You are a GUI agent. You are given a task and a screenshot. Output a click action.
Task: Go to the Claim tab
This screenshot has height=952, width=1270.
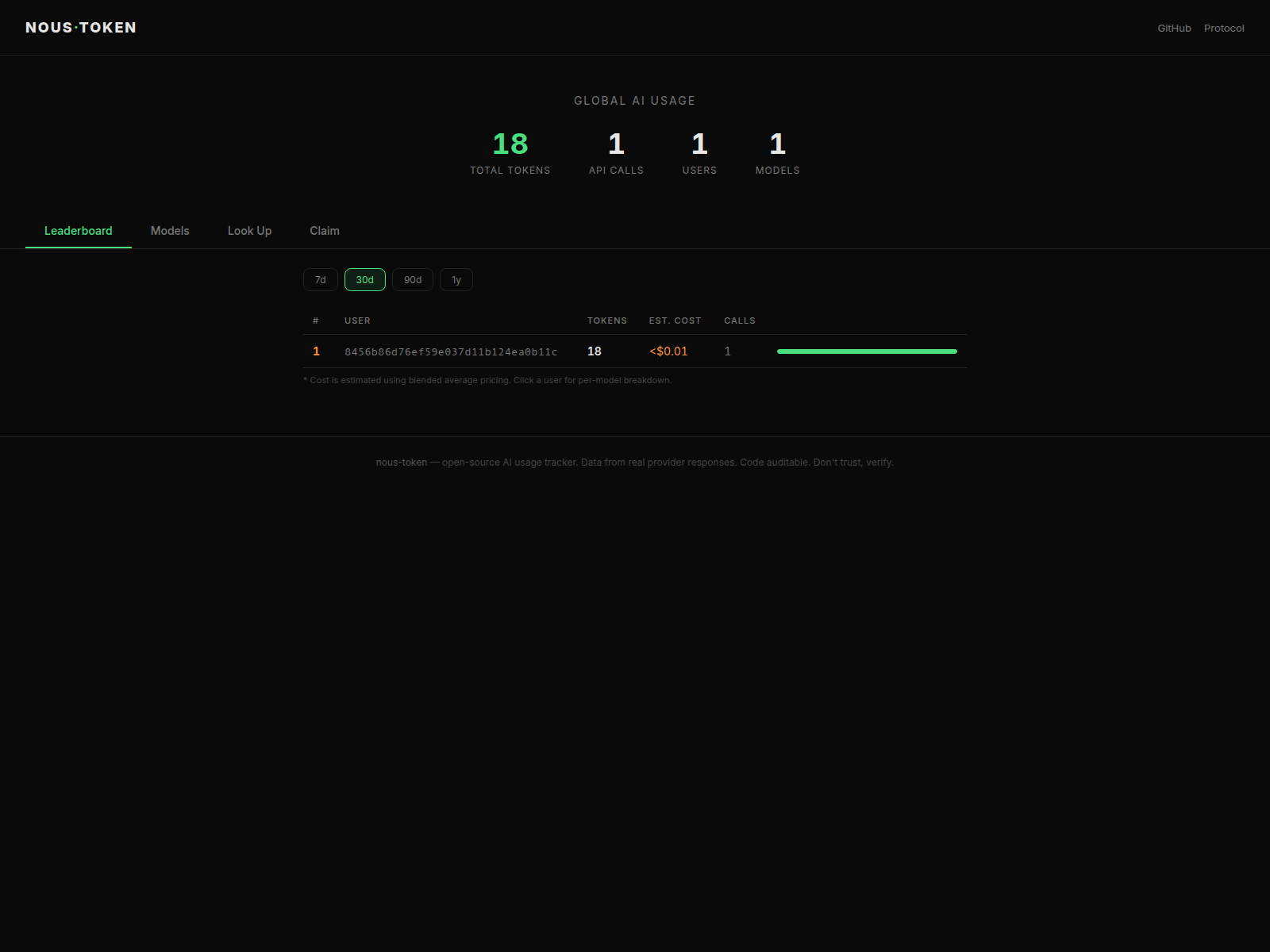(x=325, y=231)
